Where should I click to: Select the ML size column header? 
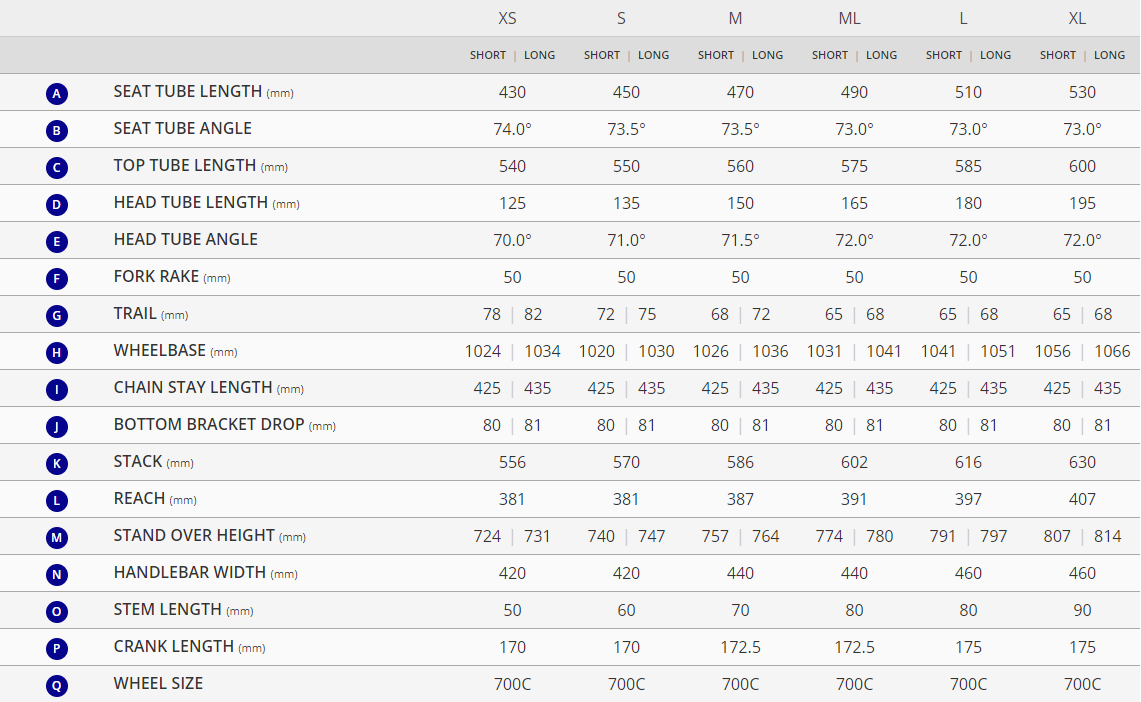pyautogui.click(x=850, y=19)
